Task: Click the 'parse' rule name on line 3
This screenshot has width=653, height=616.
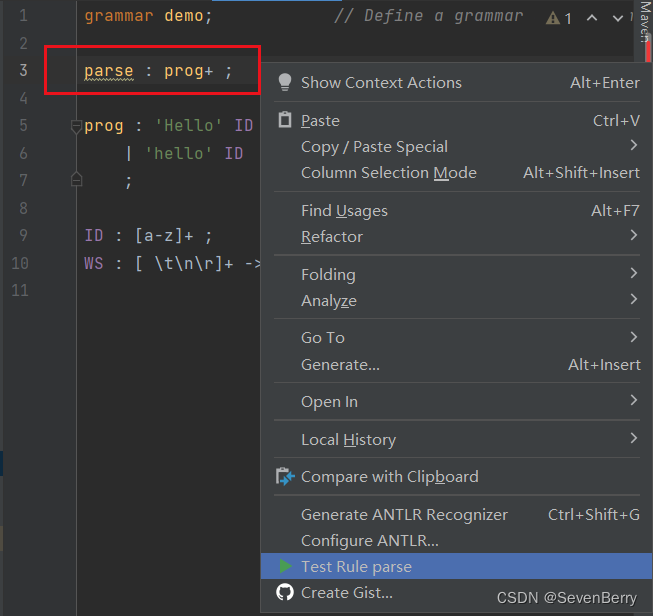Action: point(109,71)
